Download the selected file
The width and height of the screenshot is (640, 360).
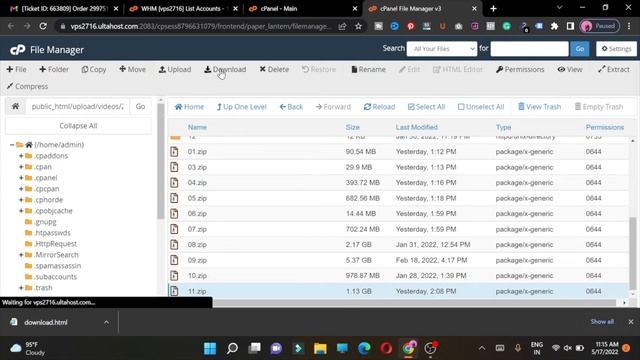[225, 69]
